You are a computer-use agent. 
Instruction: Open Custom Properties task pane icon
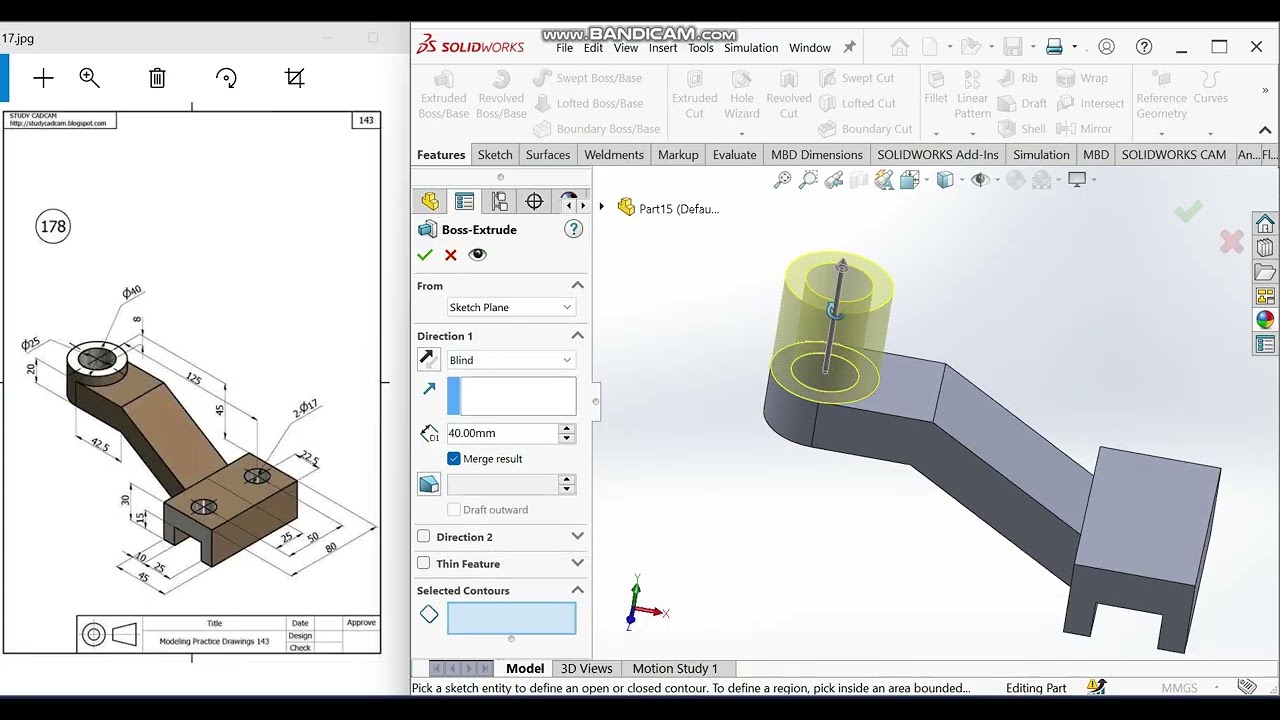1265,345
